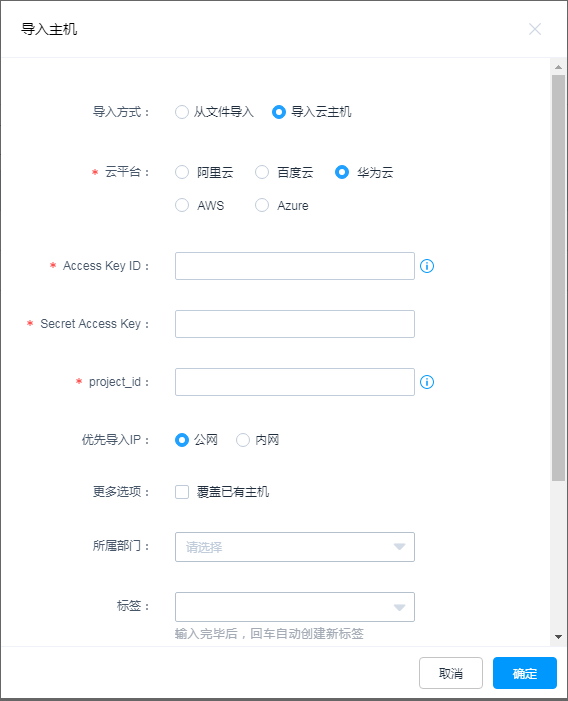The image size is (568, 701).
Task: Expand the 标签 dropdown arrow
Action: [x=399, y=607]
